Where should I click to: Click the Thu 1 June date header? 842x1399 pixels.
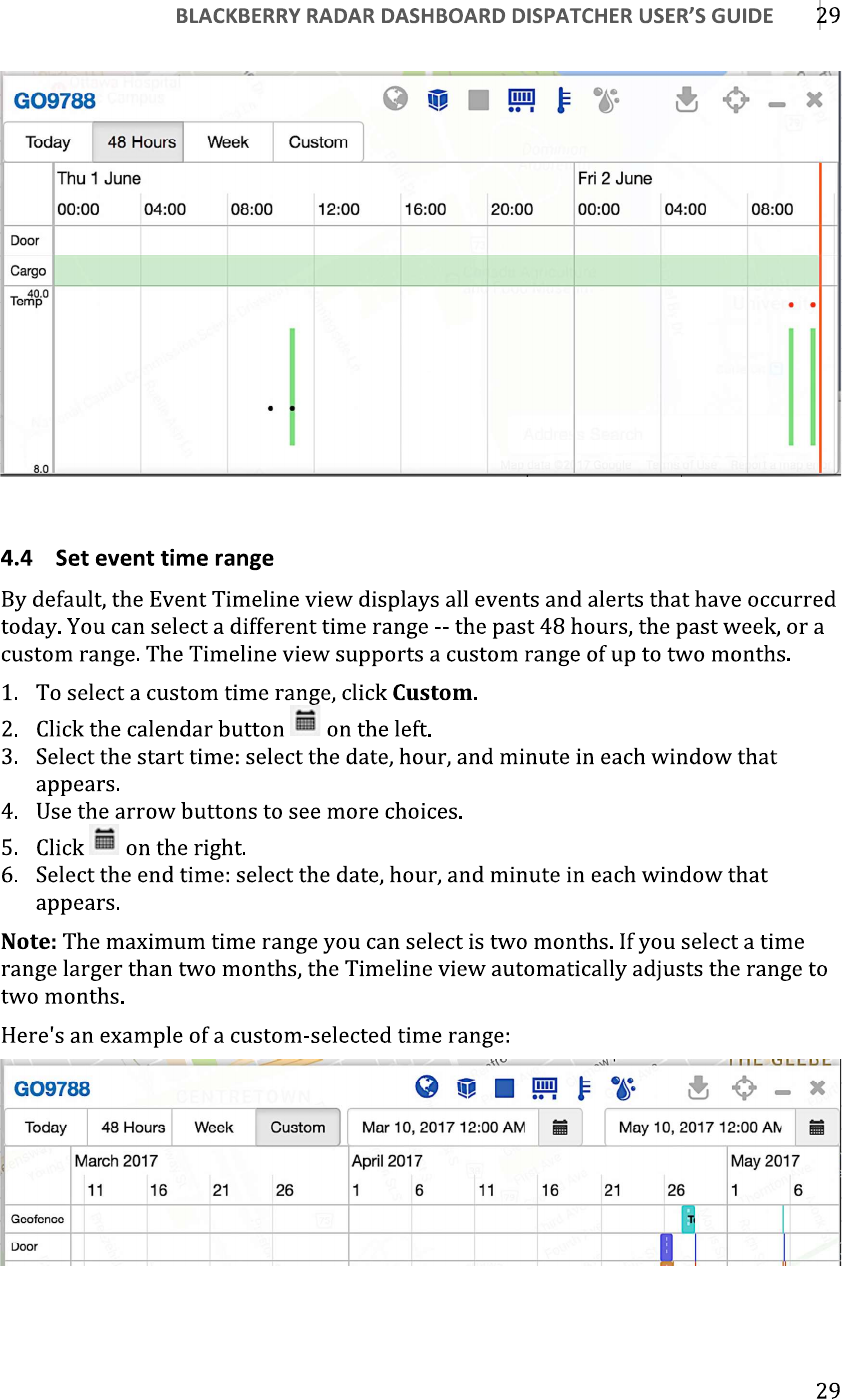[x=99, y=178]
